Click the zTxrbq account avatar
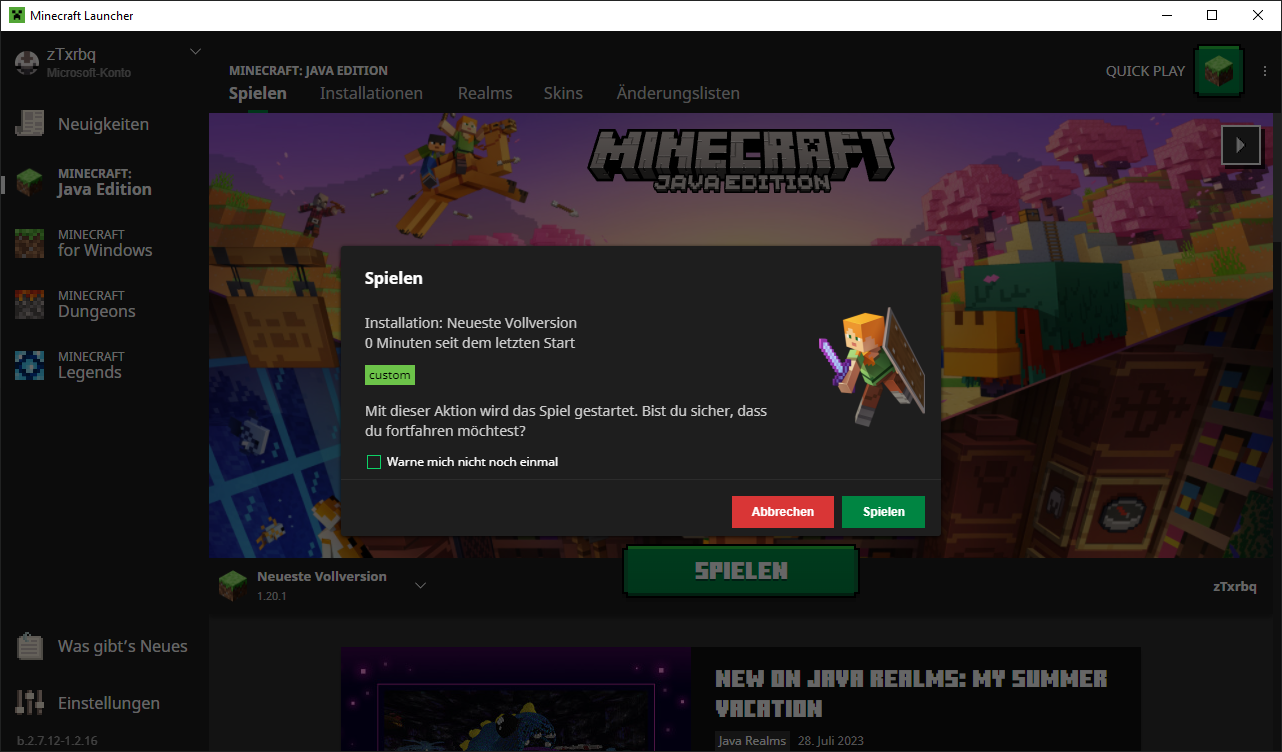This screenshot has width=1282, height=752. point(26,62)
